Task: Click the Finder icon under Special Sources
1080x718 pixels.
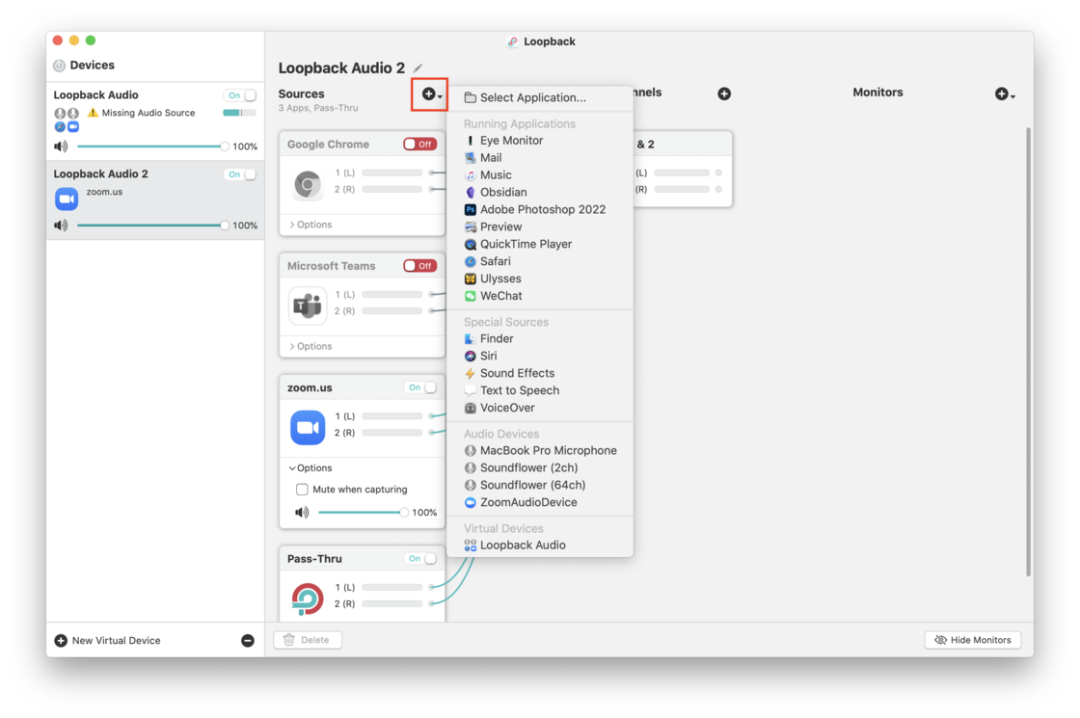Action: 470,338
